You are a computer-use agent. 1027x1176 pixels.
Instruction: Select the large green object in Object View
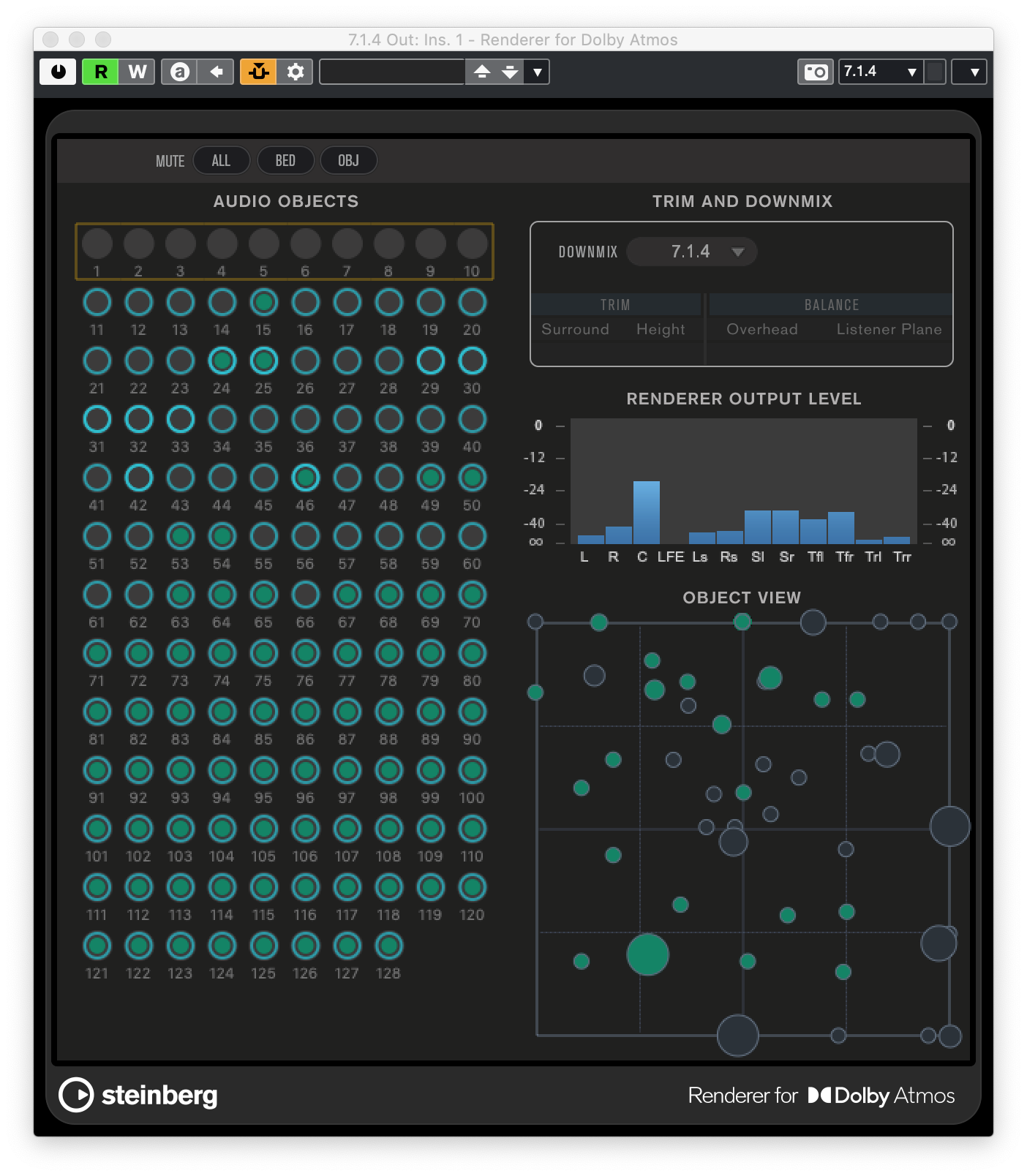[x=647, y=954]
